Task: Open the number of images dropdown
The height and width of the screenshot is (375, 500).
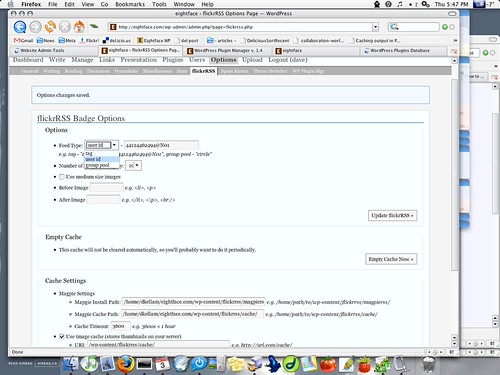Action: pos(133,165)
